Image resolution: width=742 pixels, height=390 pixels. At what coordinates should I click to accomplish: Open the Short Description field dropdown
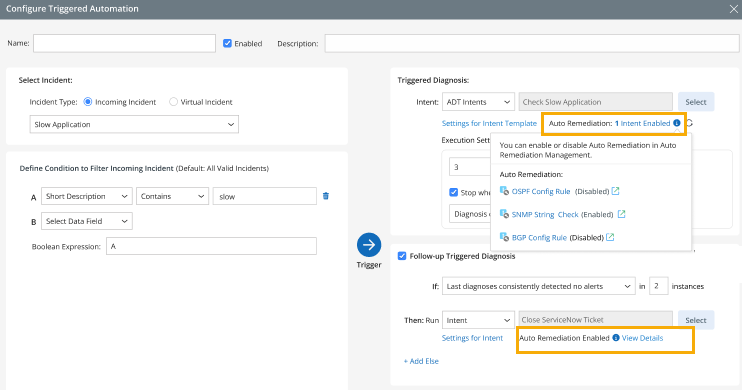(x=87, y=196)
